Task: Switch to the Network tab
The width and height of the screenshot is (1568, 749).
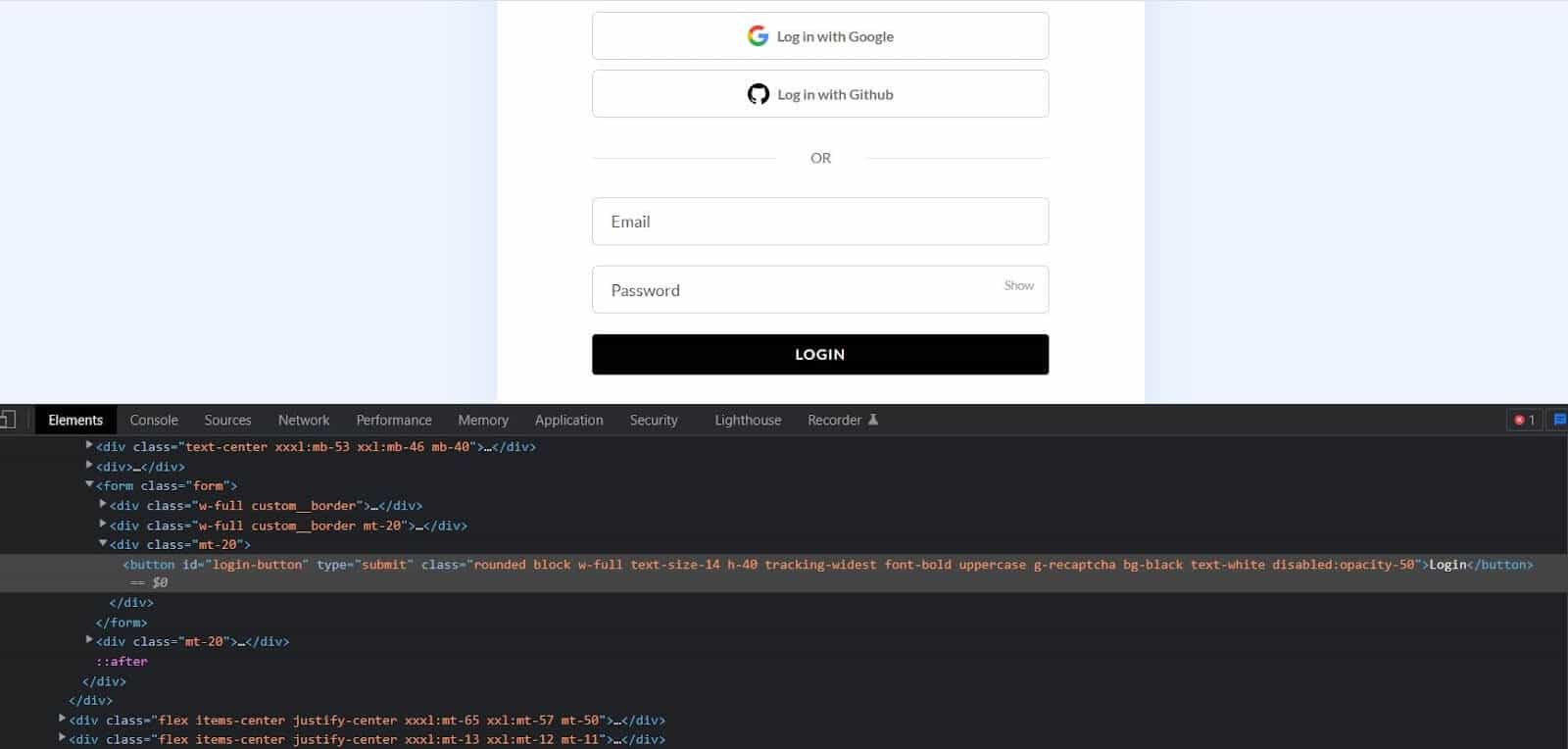Action: click(x=304, y=420)
